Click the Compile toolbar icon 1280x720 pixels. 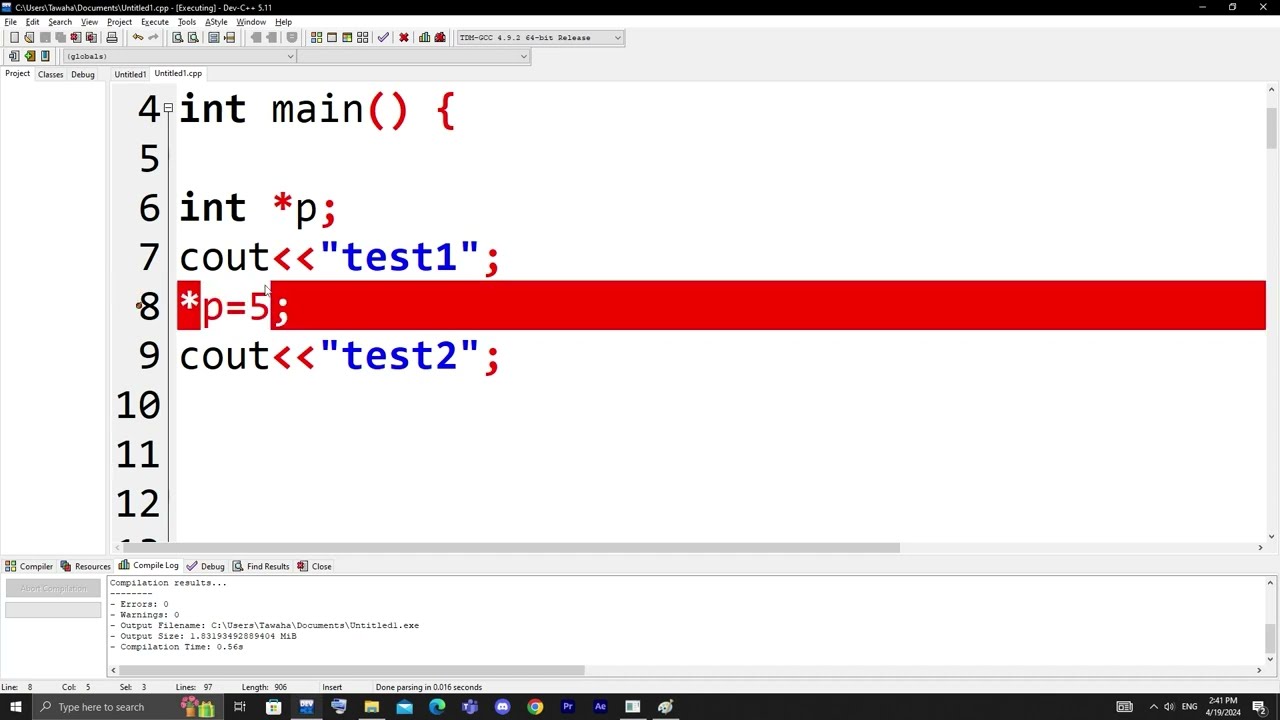click(316, 37)
